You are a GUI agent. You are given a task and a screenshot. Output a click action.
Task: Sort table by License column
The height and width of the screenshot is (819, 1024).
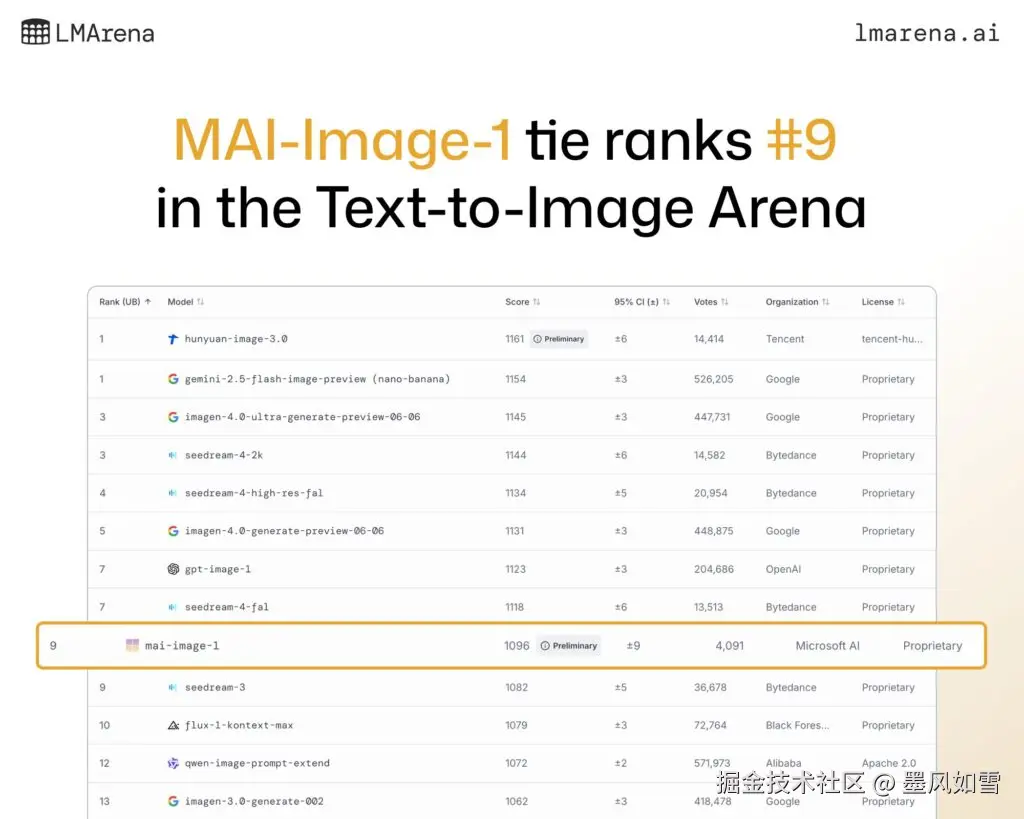coord(901,302)
